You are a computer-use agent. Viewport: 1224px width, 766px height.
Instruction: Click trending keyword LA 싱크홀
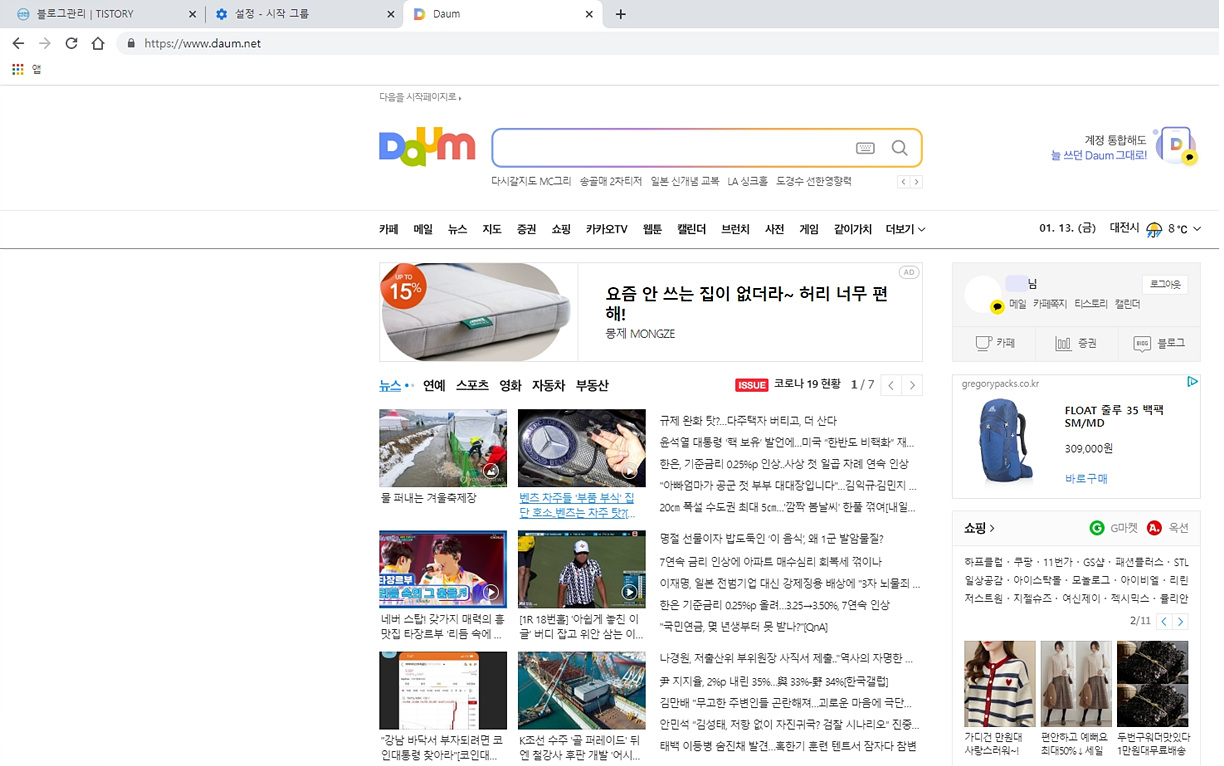pyautogui.click(x=748, y=182)
